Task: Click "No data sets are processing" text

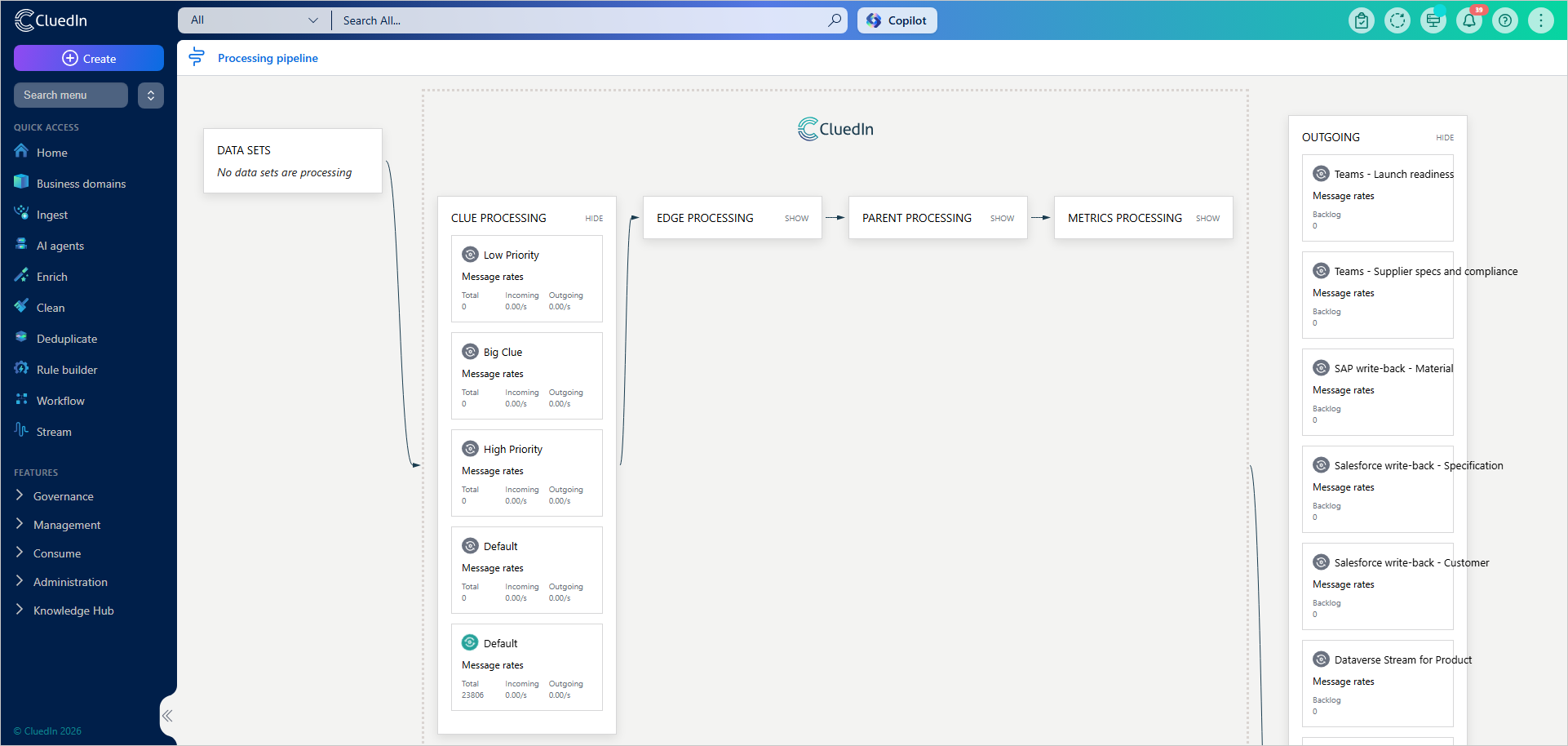Action: tap(284, 172)
